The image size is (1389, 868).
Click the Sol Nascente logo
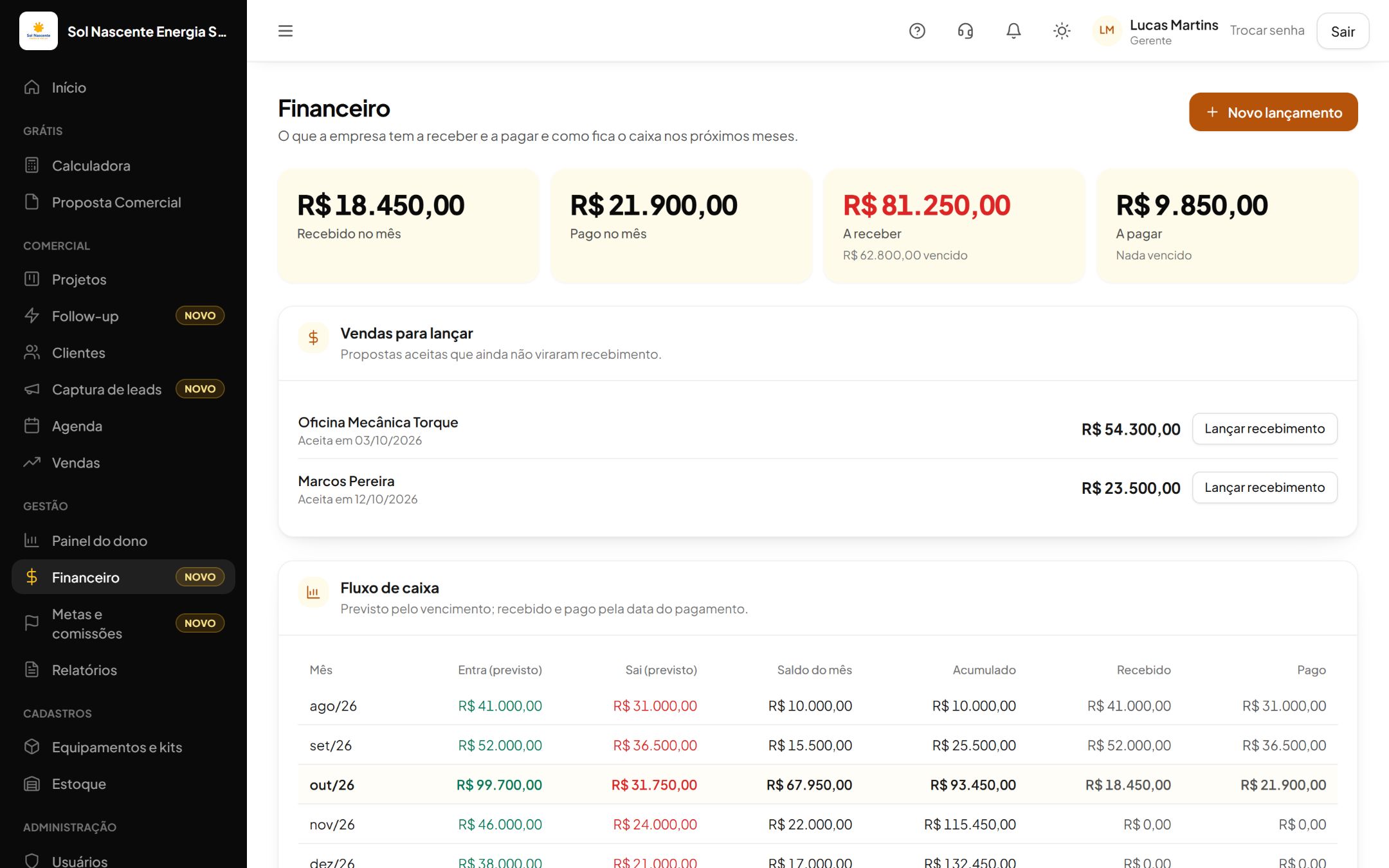tap(39, 31)
